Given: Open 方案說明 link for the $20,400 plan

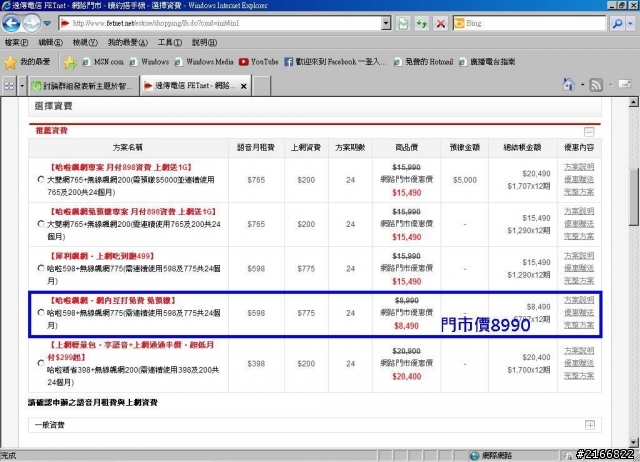Looking at the screenshot, I should 579,351.
